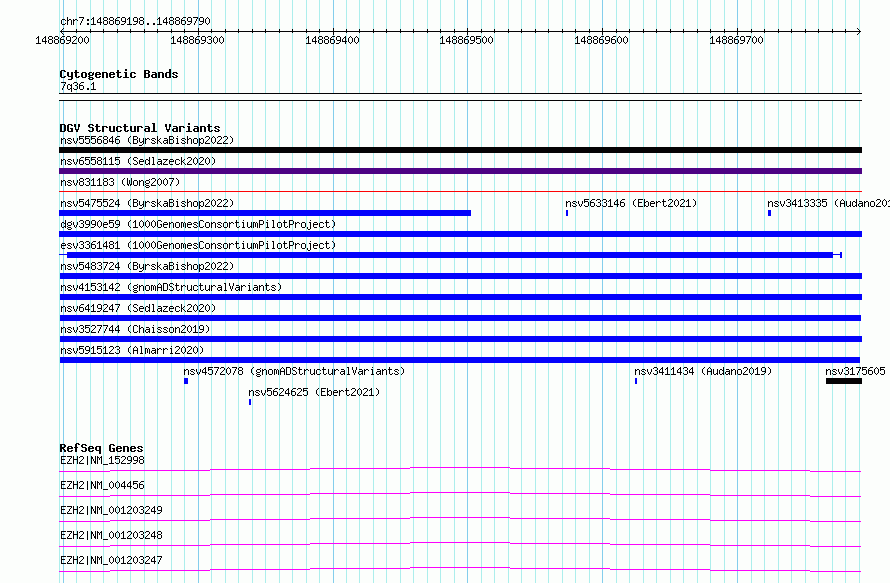Click variant label nsv5556846 (ByrskaBishop2022)
Viewport: 890px width, 583px height.
[x=147, y=140]
